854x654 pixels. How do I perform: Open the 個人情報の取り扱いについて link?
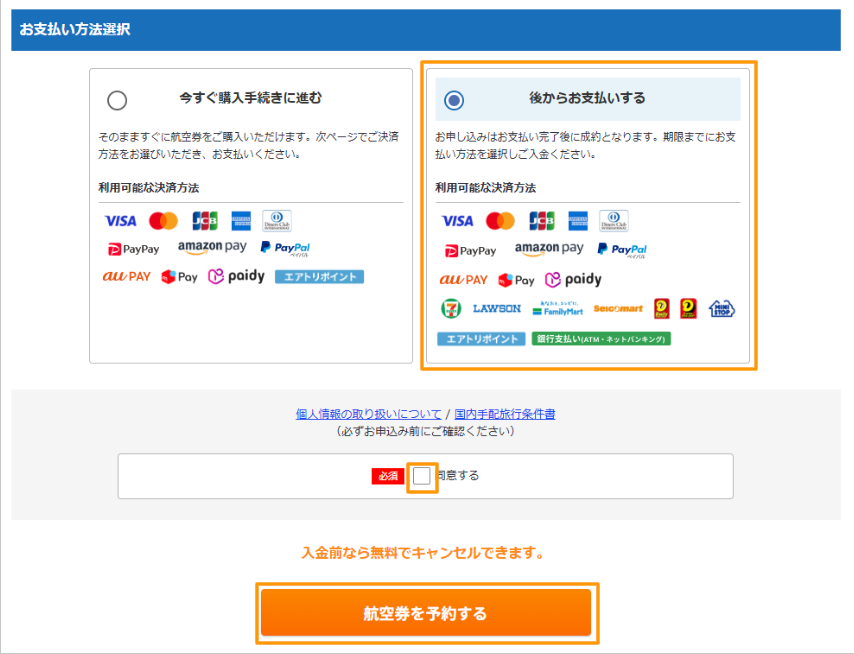368,414
